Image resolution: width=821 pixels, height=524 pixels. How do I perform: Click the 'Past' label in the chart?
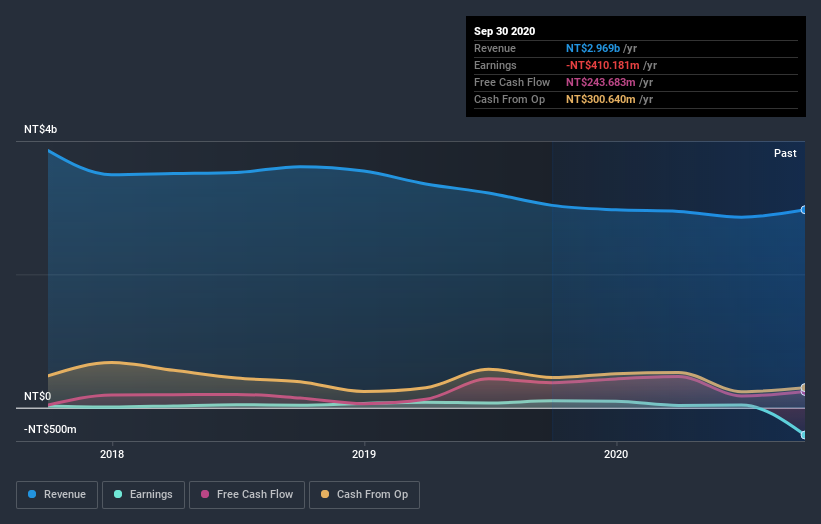[785, 153]
